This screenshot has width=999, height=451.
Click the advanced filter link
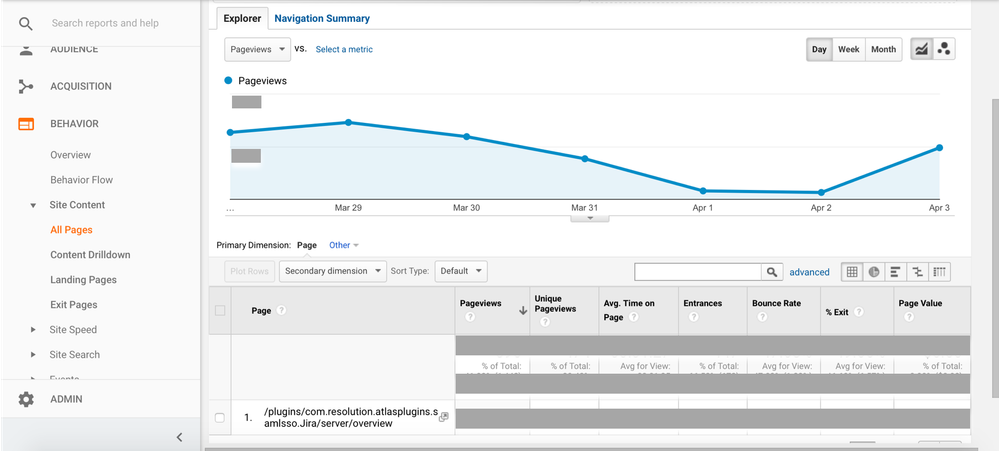809,272
